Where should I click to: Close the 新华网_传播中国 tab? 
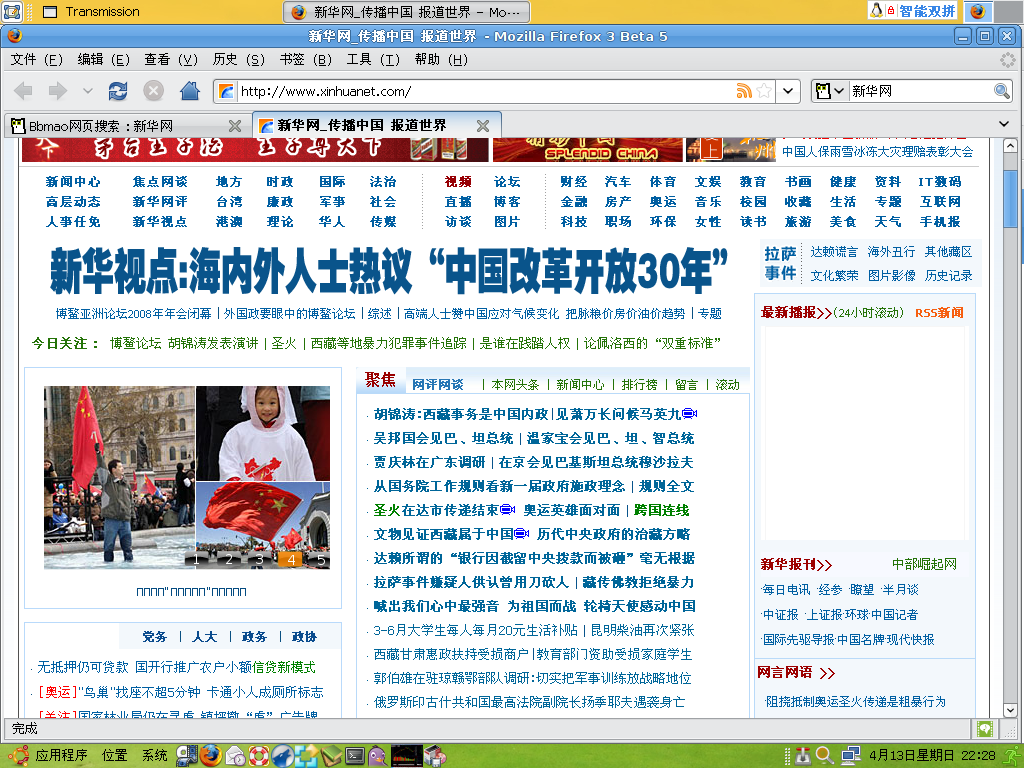pos(483,126)
